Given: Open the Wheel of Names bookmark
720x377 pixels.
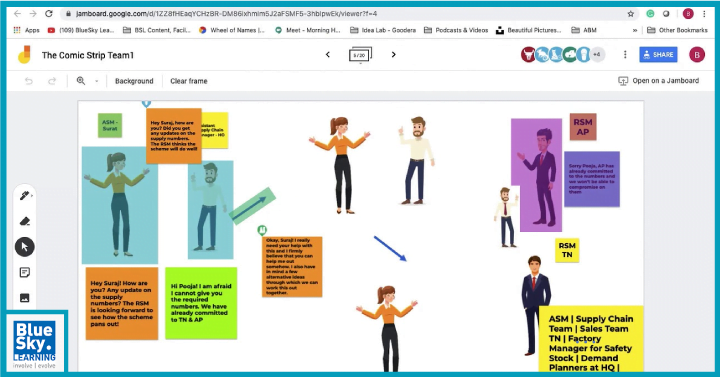Looking at the screenshot, I should point(232,30).
